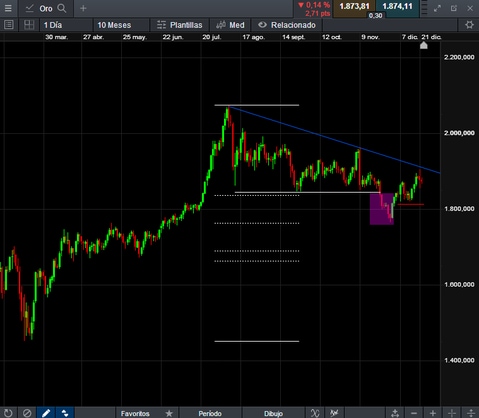Open the Dibujo tab

[x=273, y=413]
